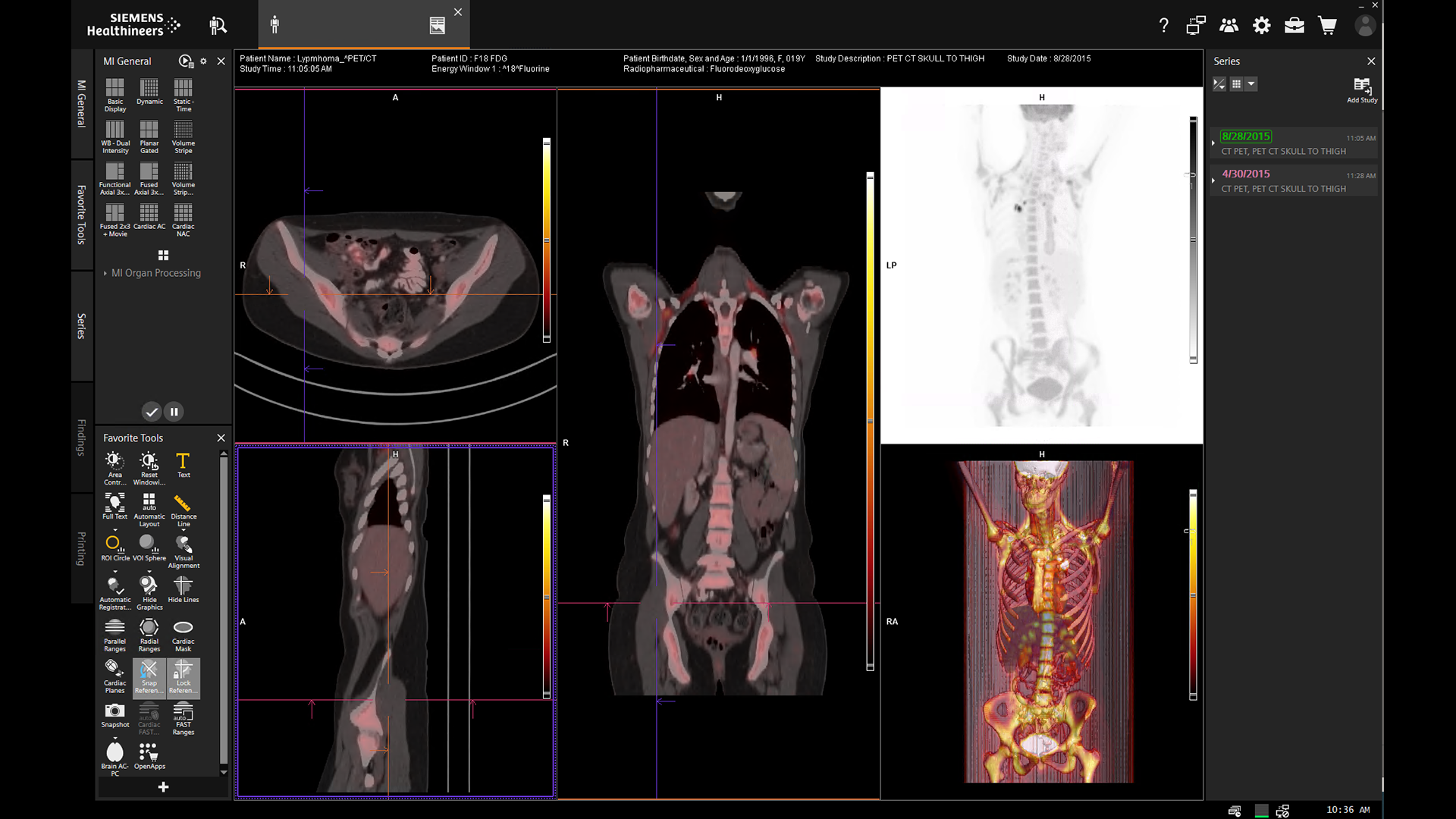This screenshot has width=1456, height=819.
Task: Click the Area Contrast tool
Action: coord(115,464)
